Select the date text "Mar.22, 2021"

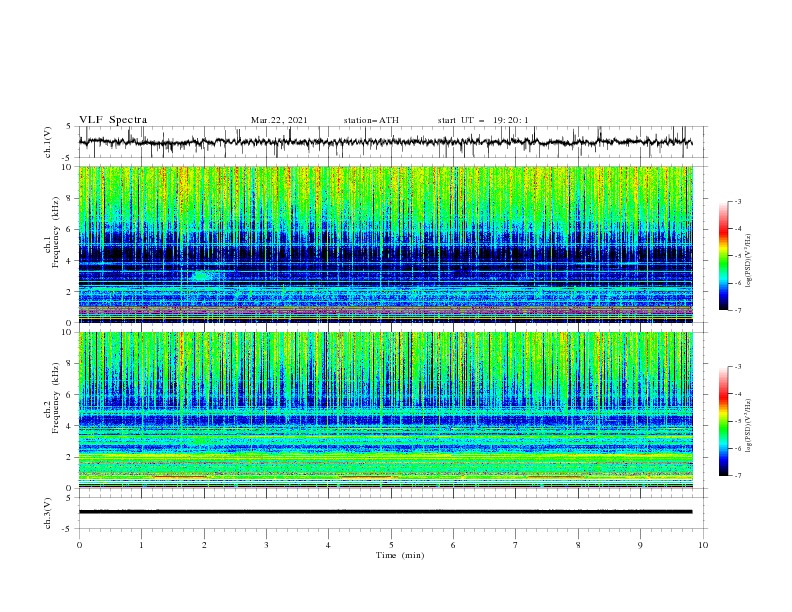click(x=279, y=120)
